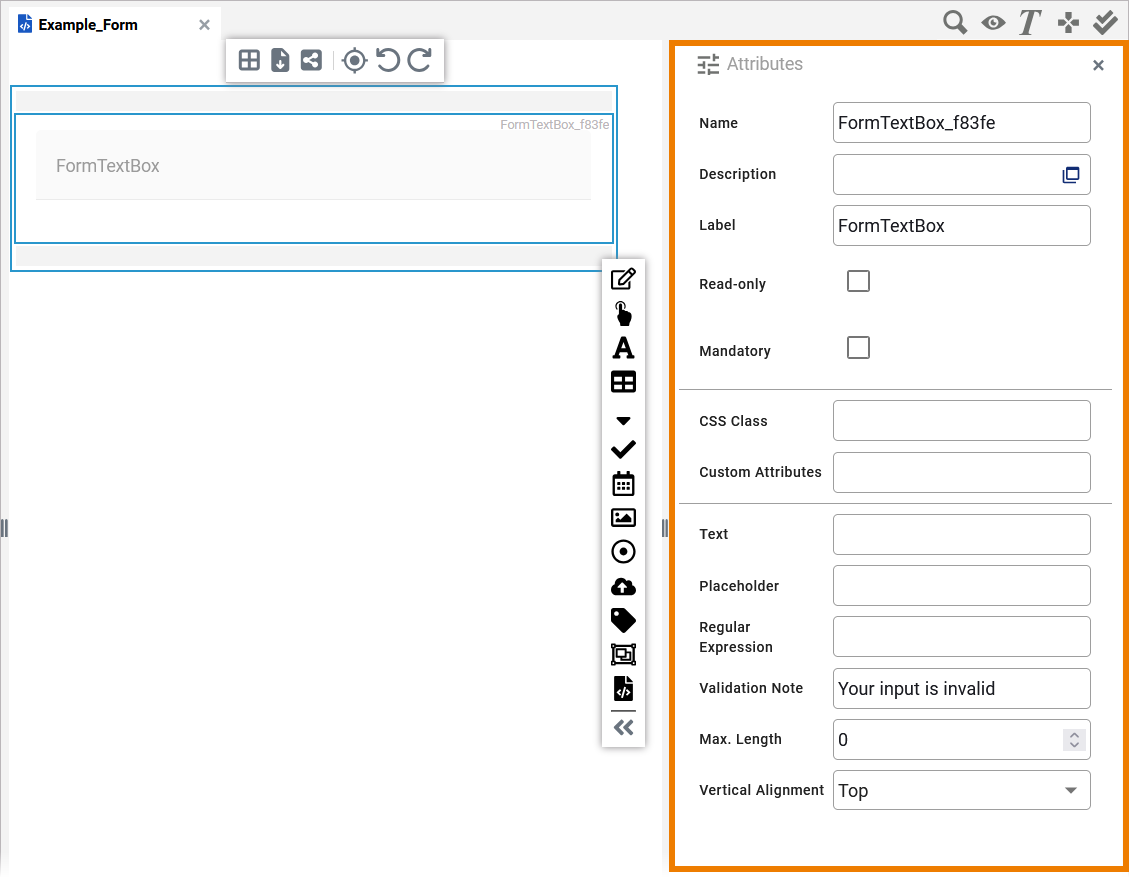Click the redo arrow in canvas toolbar
Image resolution: width=1129 pixels, height=878 pixels.
click(x=420, y=61)
